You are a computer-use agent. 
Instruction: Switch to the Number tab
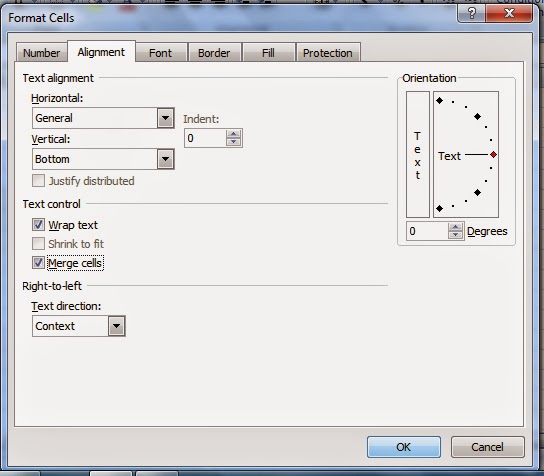42,53
